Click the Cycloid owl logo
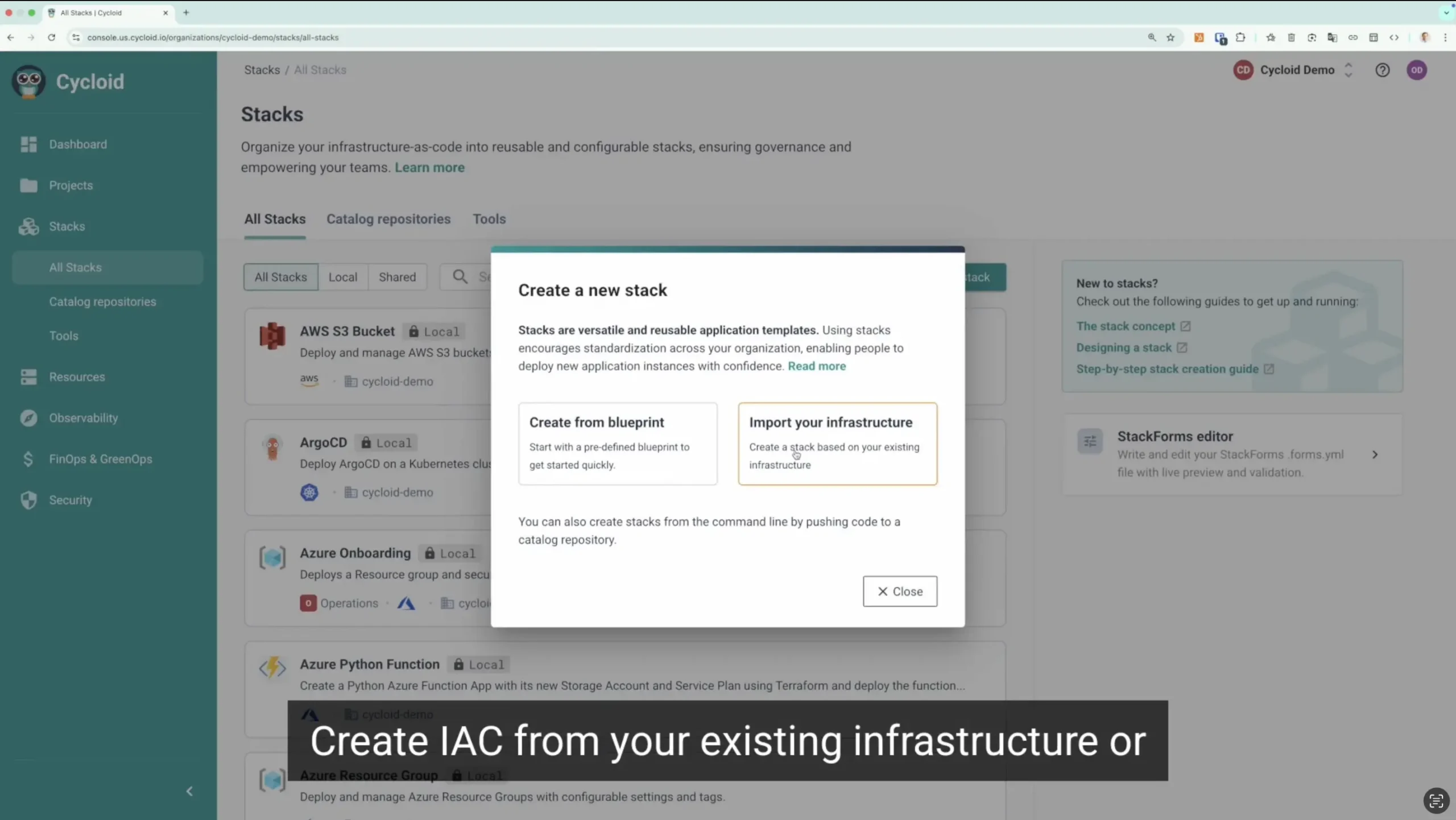This screenshot has width=1456, height=820. coord(28,82)
